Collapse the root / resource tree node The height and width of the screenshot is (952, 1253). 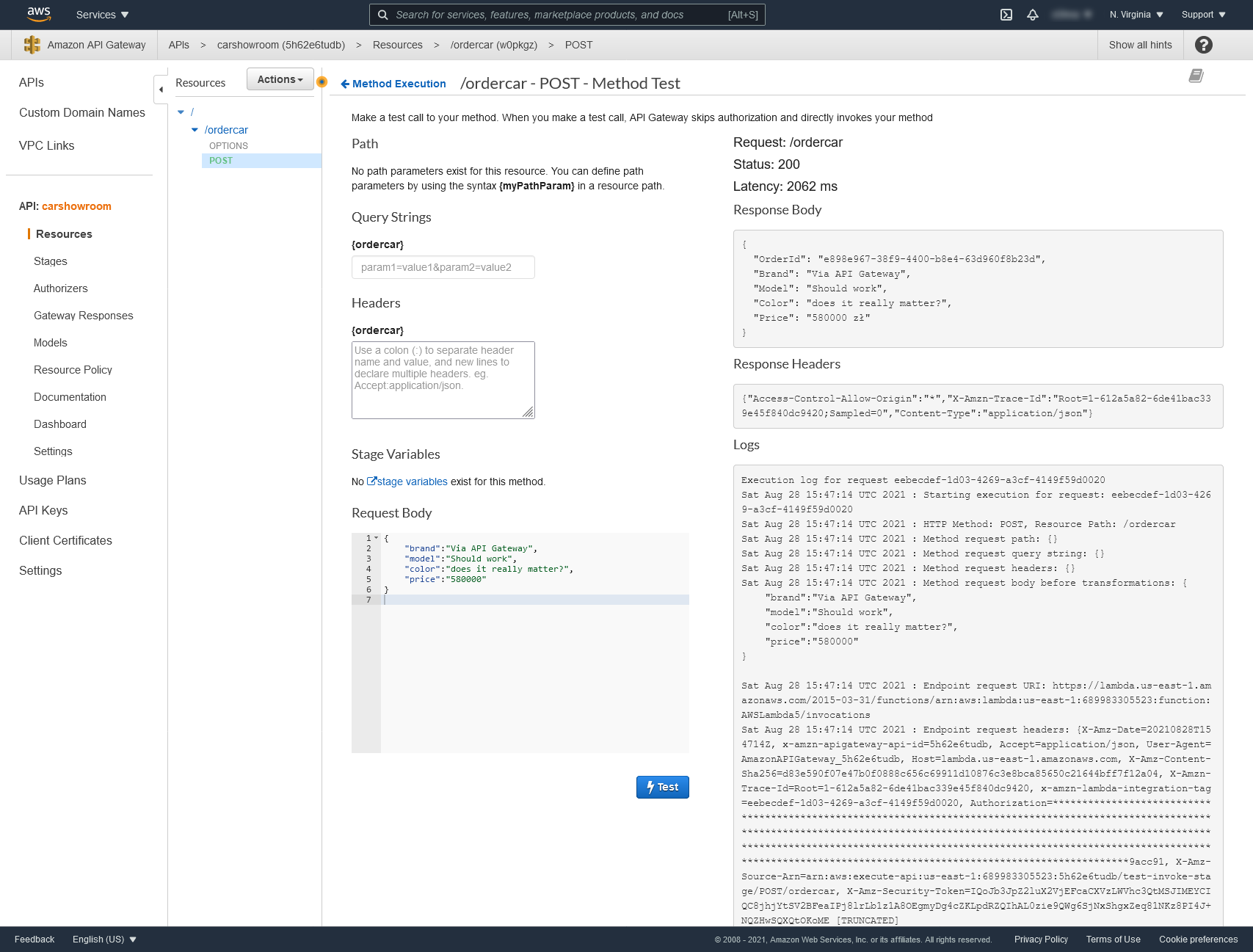181,112
